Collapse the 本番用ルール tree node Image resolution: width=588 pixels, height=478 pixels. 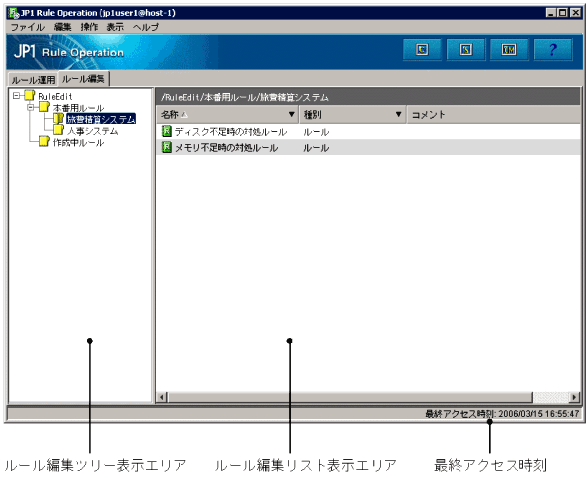point(31,108)
